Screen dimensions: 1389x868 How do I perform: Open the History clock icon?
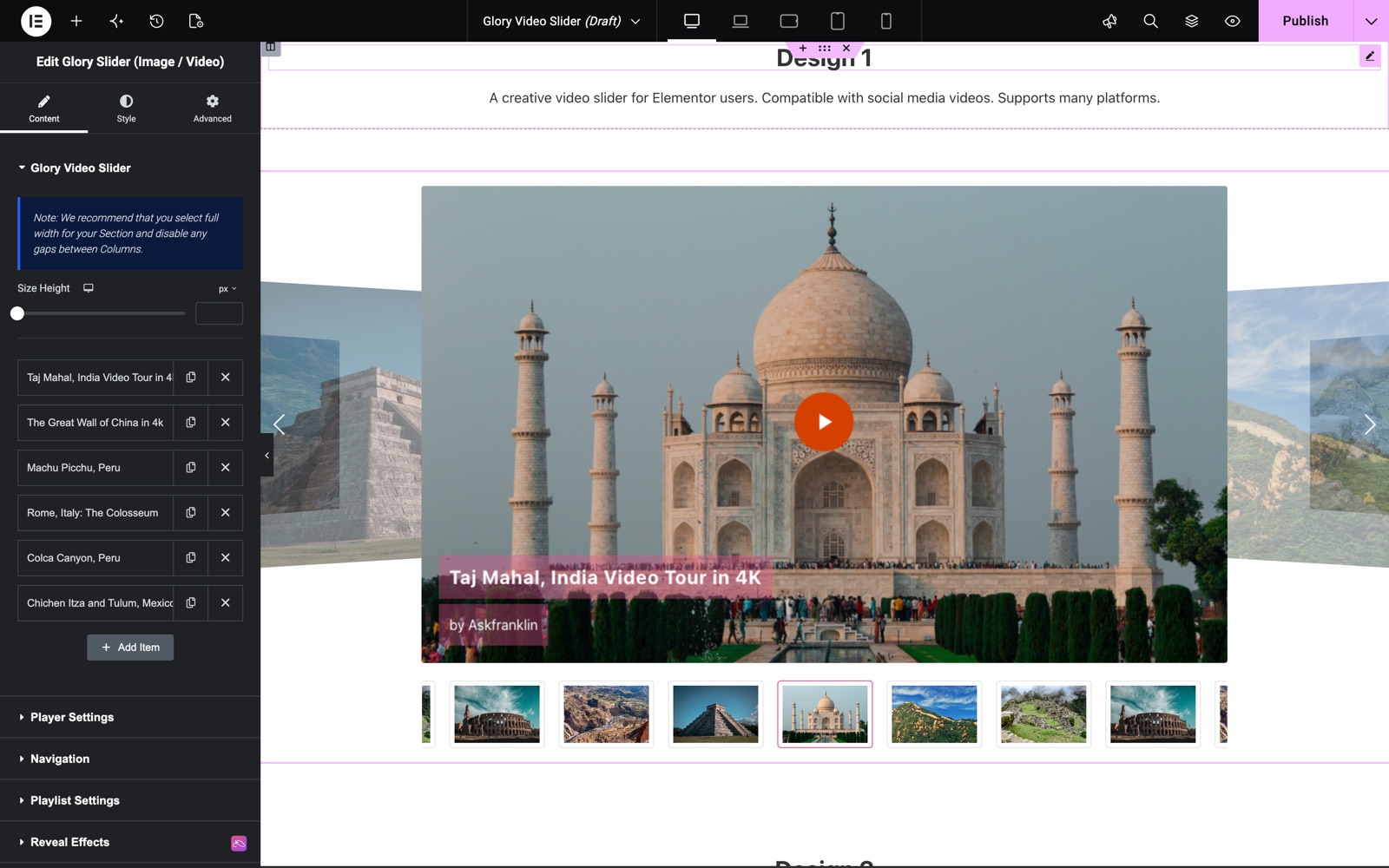pos(156,21)
